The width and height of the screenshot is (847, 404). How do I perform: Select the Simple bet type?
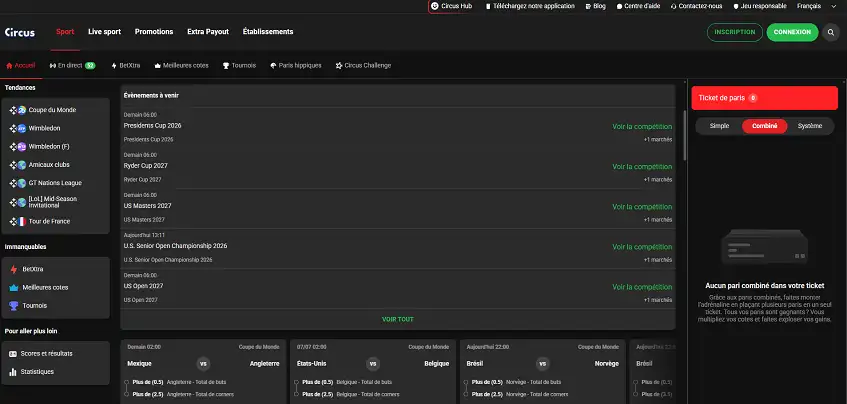719,126
